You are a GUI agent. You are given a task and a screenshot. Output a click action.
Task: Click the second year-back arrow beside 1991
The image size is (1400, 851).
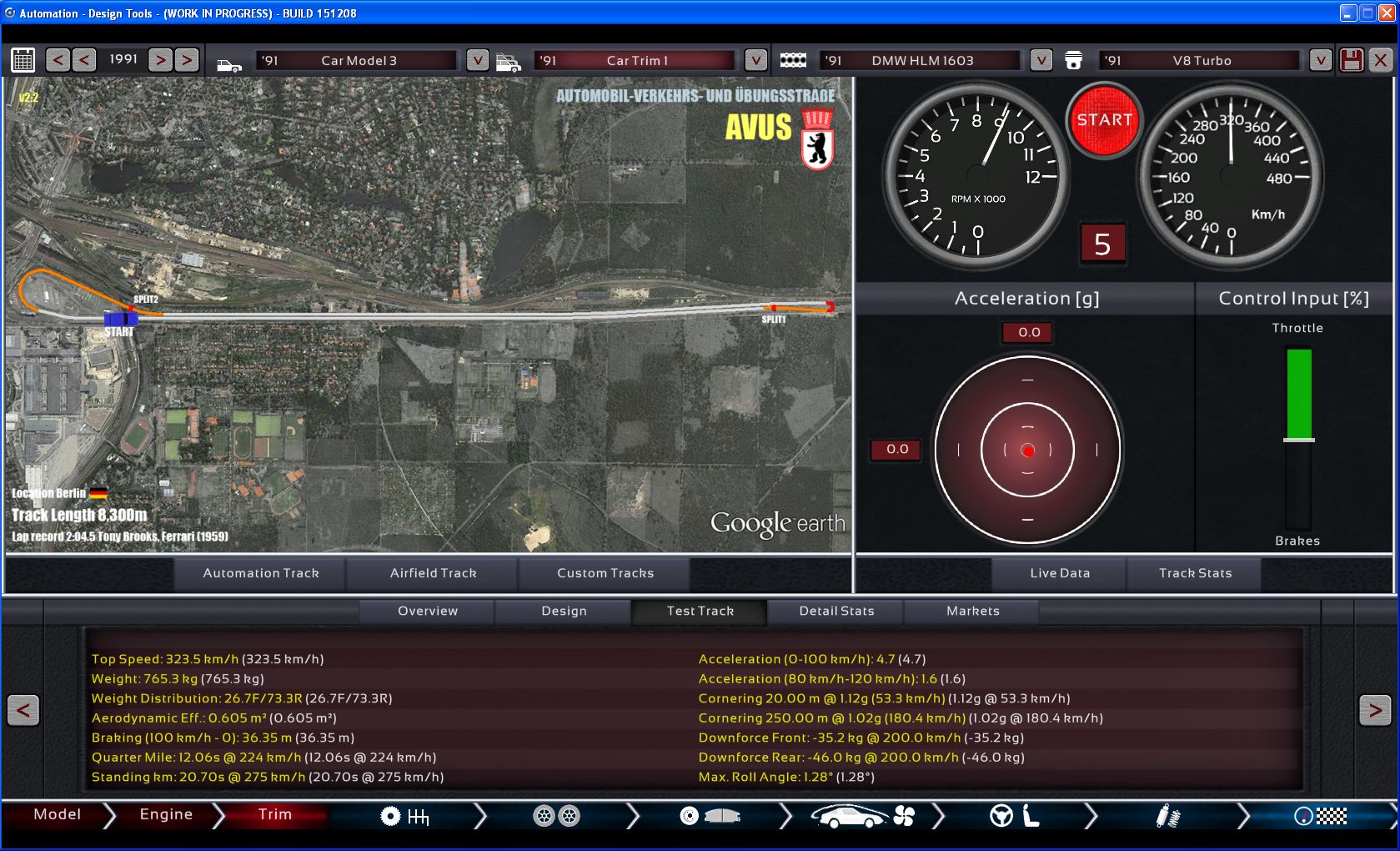click(x=84, y=60)
